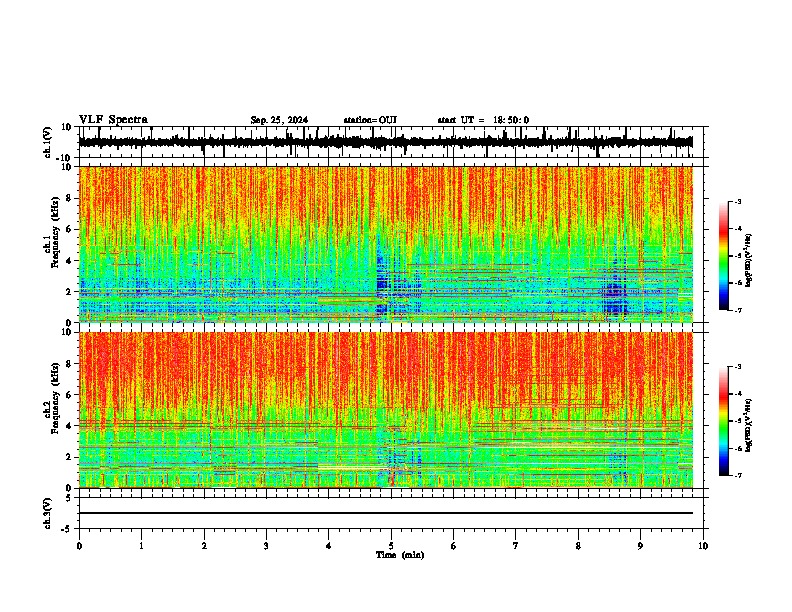The height and width of the screenshot is (612, 792).
Task: Click the ch.1 color bar log(PSD) label
Action: pyautogui.click(x=748, y=260)
